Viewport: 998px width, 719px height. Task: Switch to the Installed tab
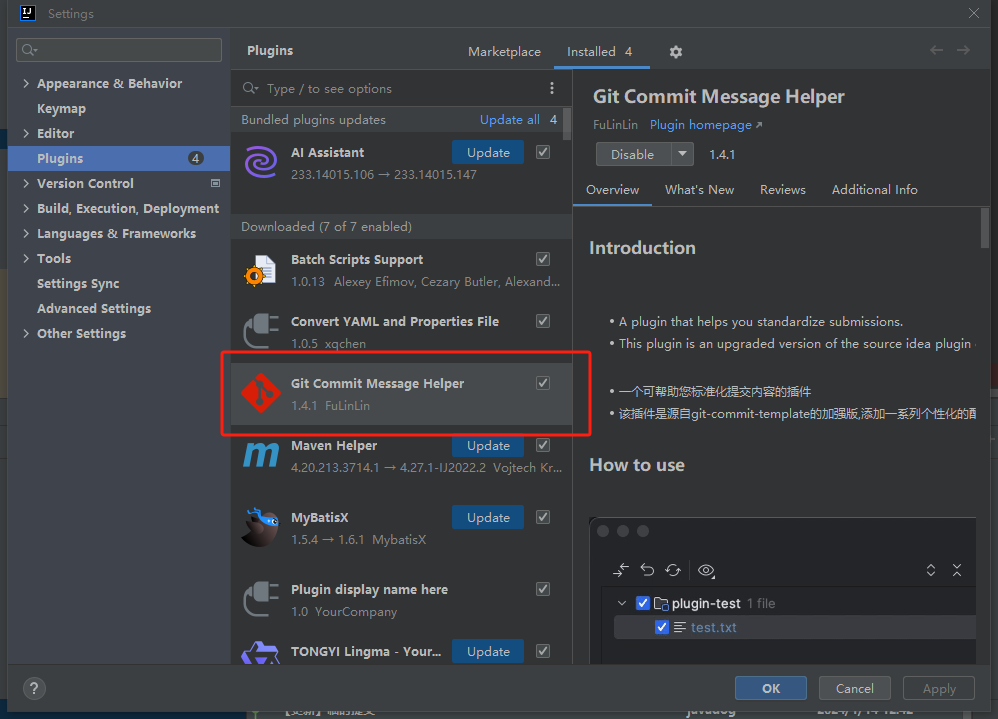(x=600, y=52)
